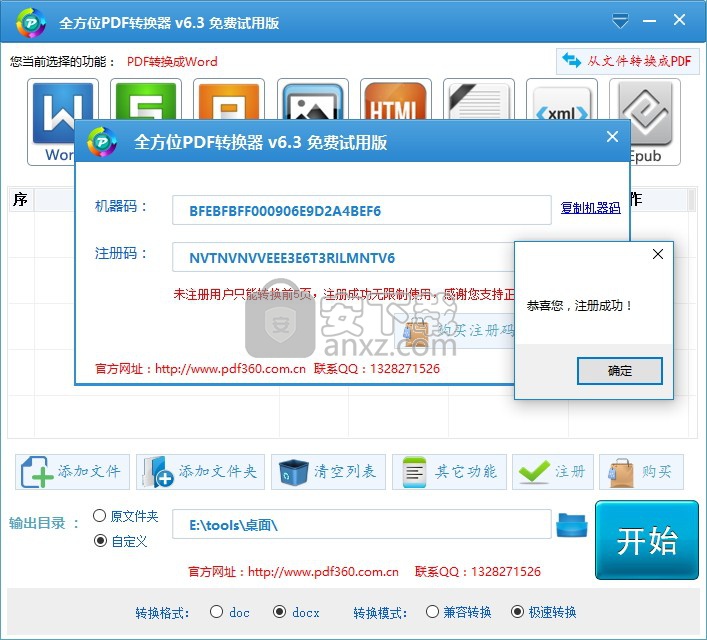Click the output directory path field
The height and width of the screenshot is (640, 707).
coord(362,524)
